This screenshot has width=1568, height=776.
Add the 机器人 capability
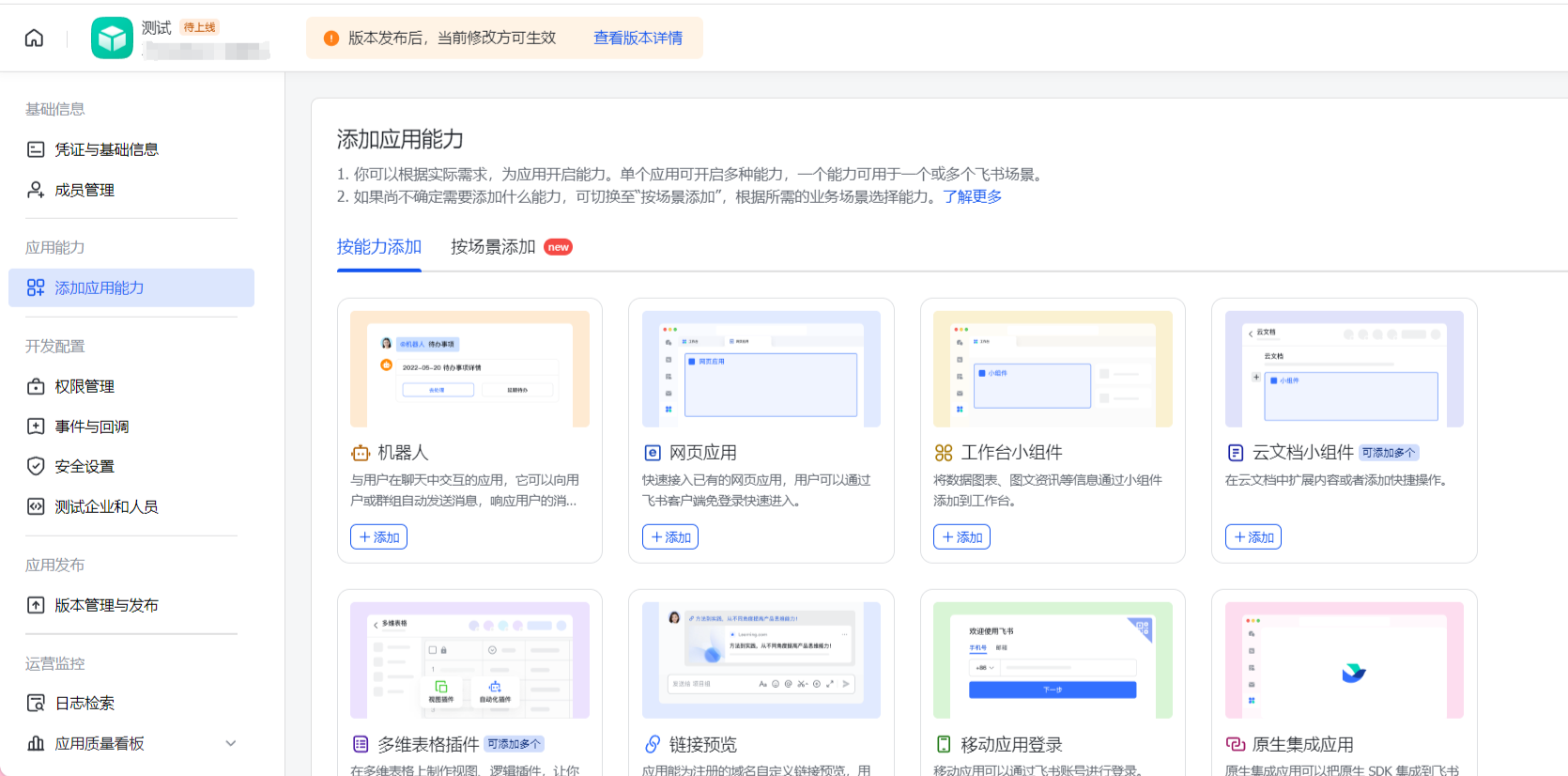(378, 536)
